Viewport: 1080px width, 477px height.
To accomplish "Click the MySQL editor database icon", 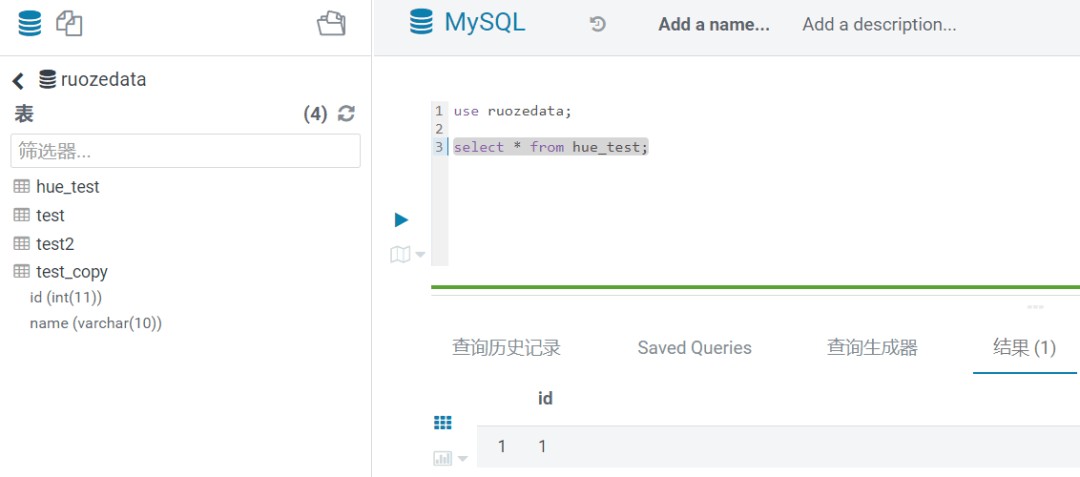I will 422,22.
